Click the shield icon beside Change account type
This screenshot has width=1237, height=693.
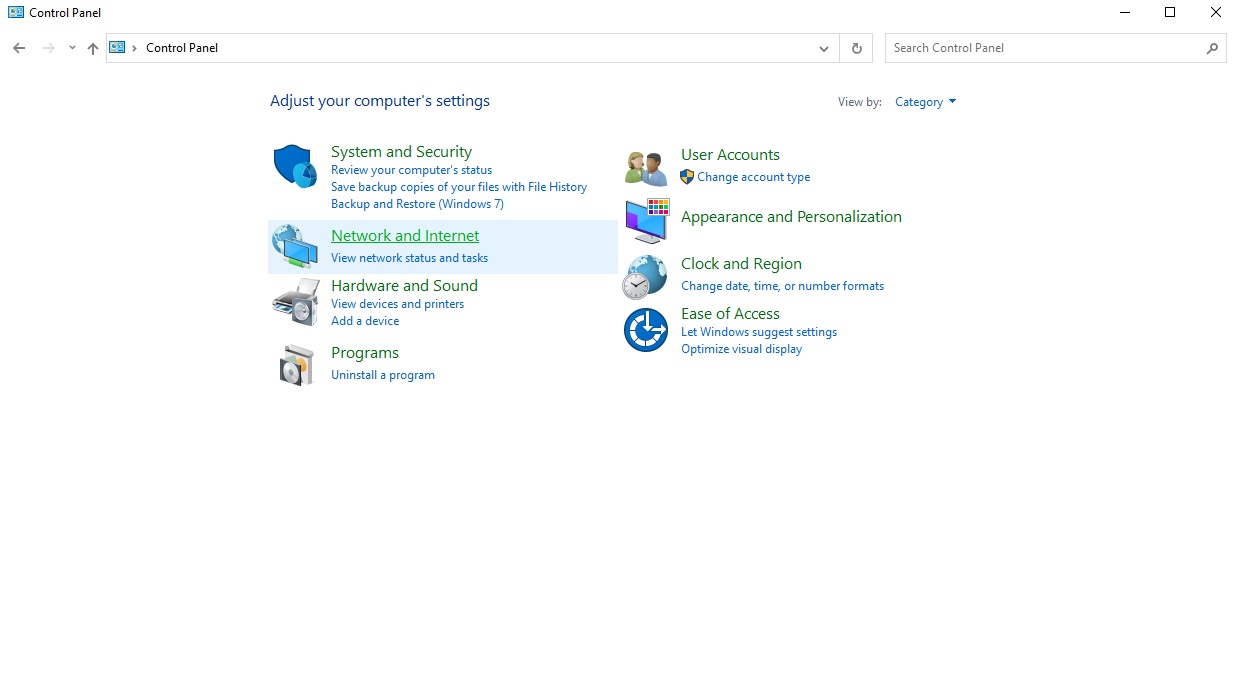(687, 177)
